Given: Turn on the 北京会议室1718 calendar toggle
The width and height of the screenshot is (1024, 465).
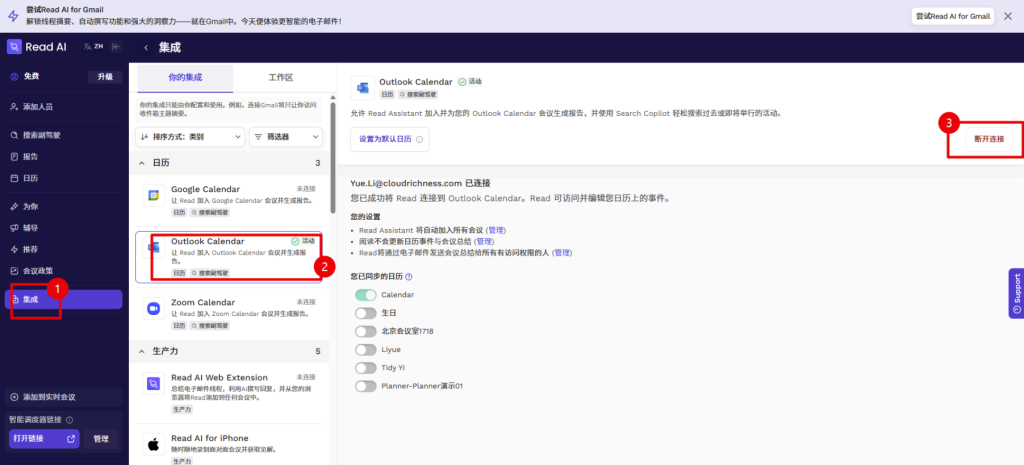Looking at the screenshot, I should click(x=365, y=331).
